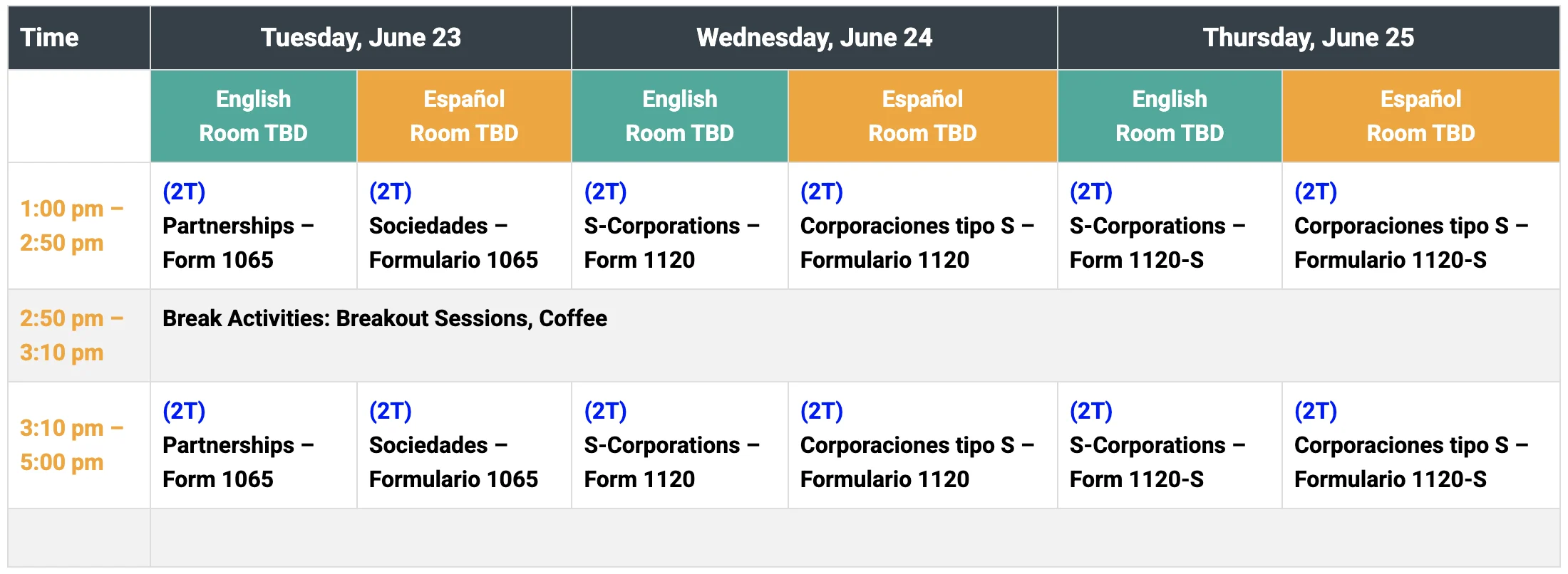
Task: Open the 1:00 pm Sociedades – Formulario 1065 session
Action: pos(453,242)
